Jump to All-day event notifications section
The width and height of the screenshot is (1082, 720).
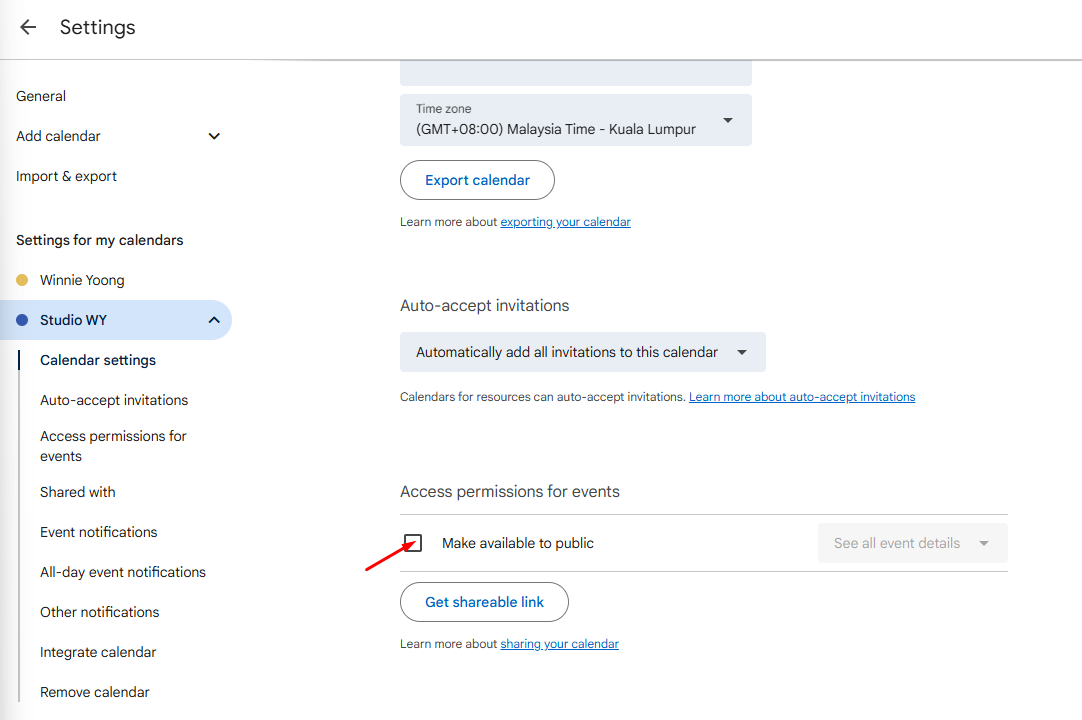(123, 572)
